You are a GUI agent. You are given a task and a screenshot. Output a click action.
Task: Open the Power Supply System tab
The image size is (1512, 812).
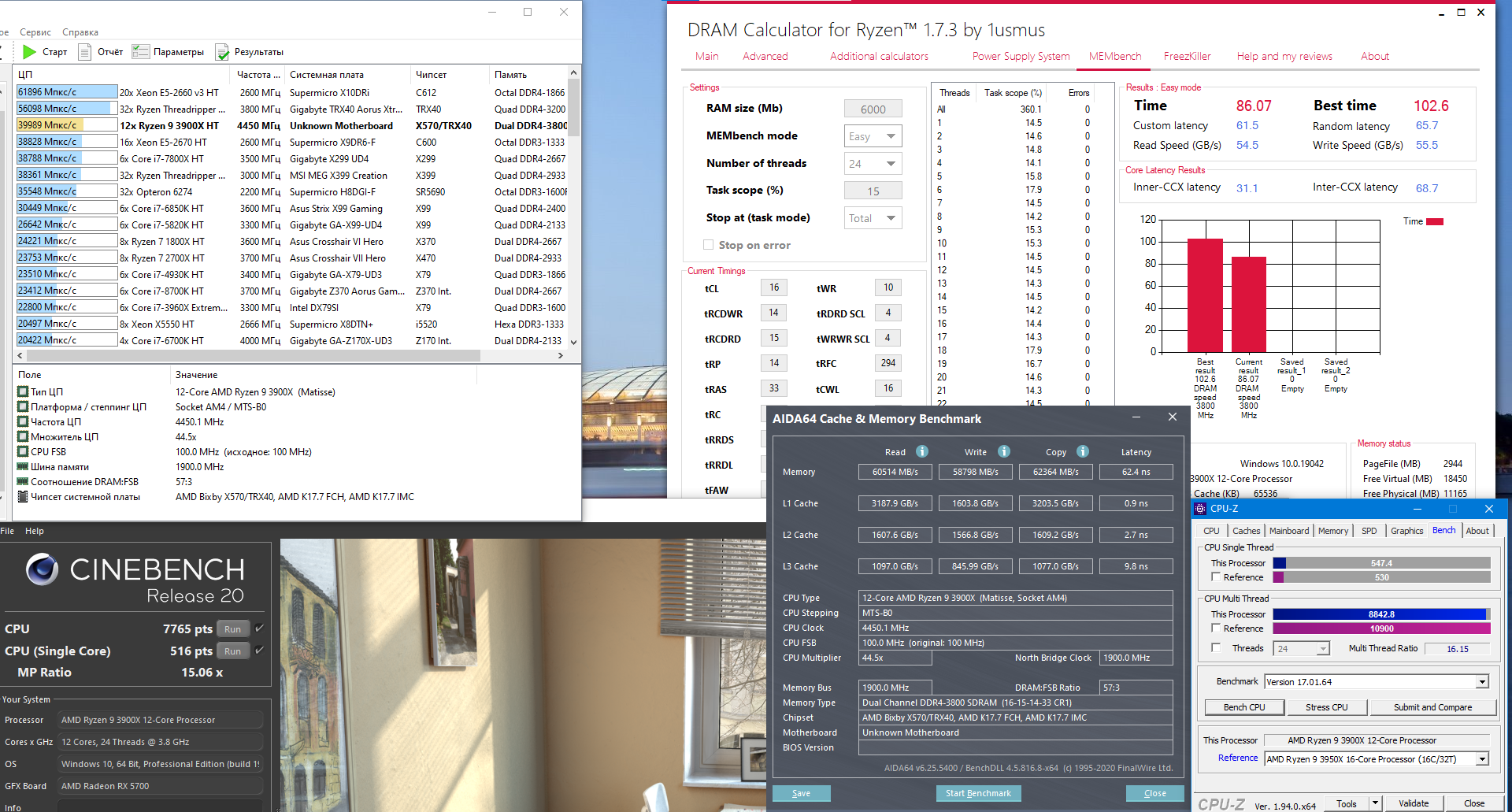click(1021, 56)
